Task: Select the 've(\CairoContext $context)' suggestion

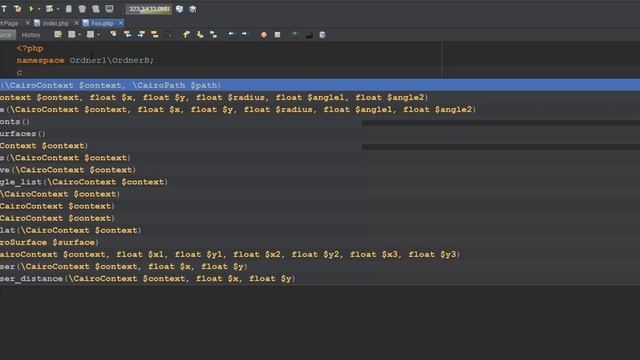Action: (320, 170)
